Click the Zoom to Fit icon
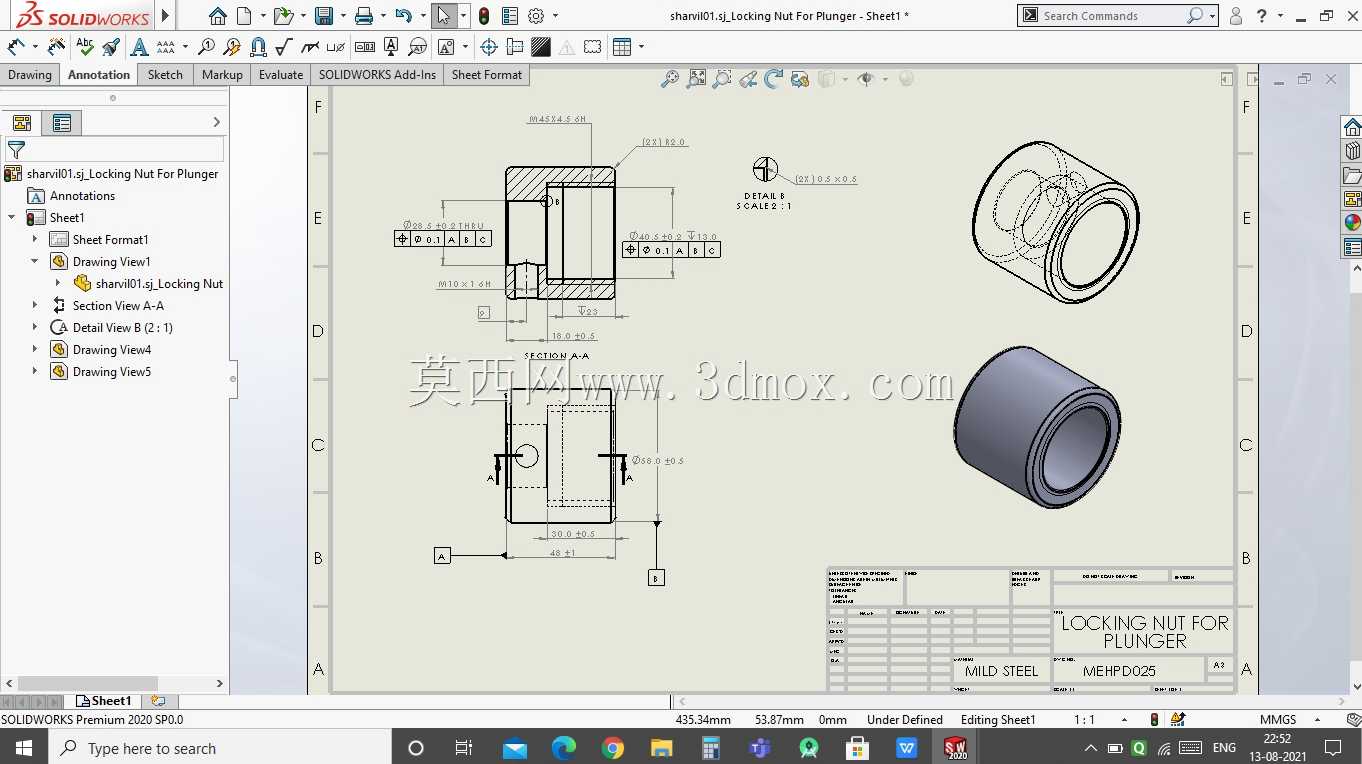1362x764 pixels. coord(670,79)
